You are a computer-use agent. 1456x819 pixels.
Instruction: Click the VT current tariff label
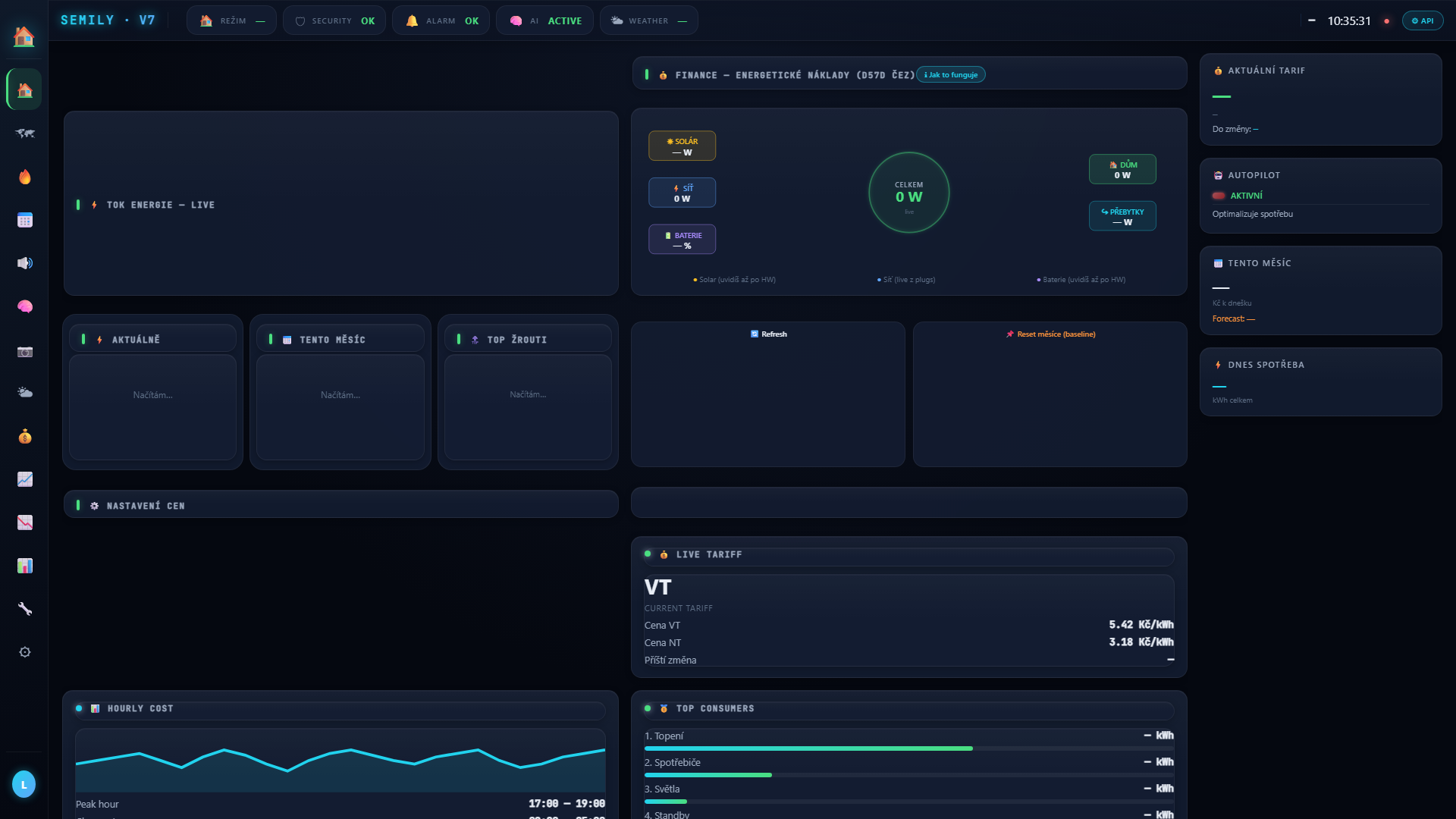coord(657,588)
